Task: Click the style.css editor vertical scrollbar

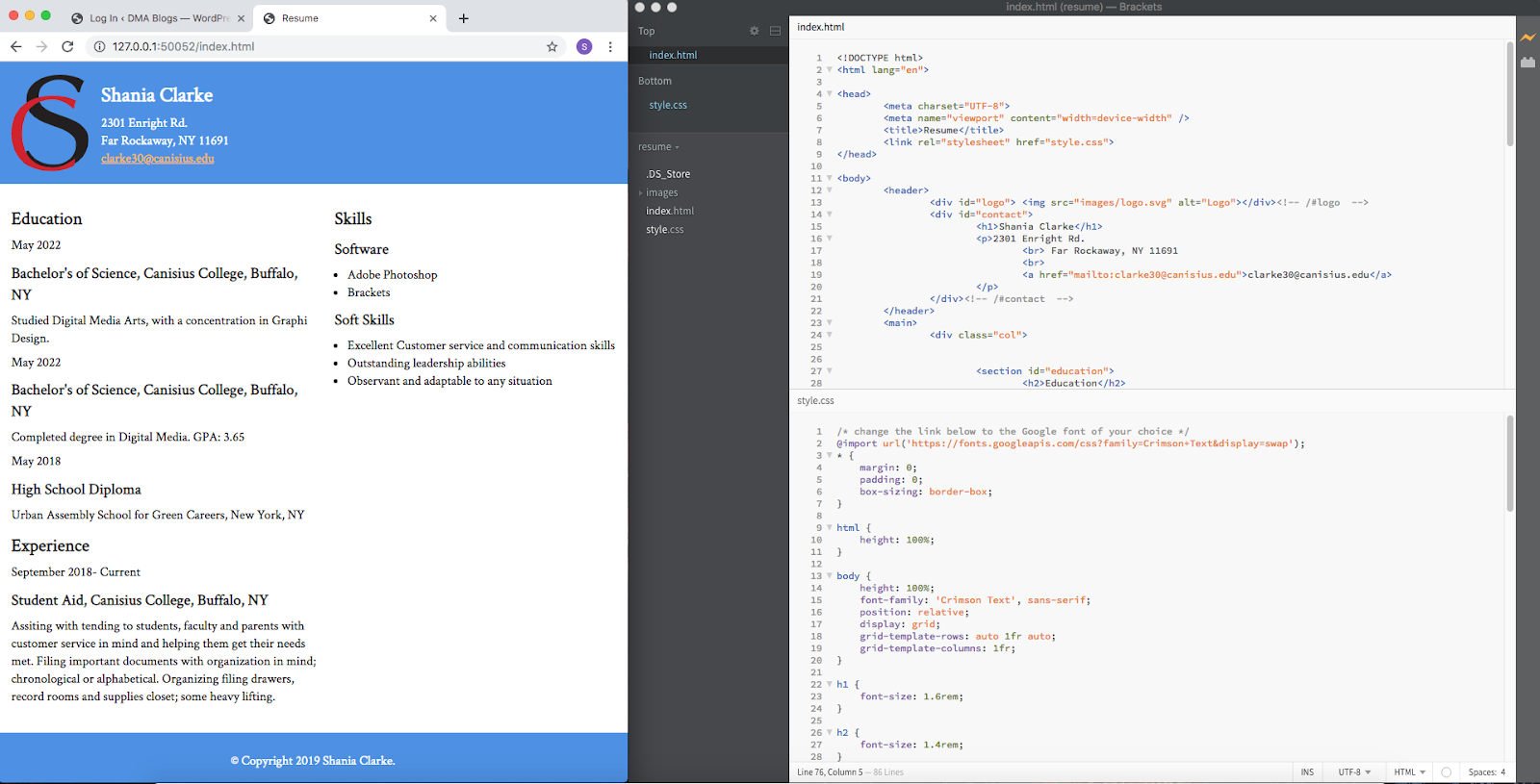Action: click(1510, 464)
